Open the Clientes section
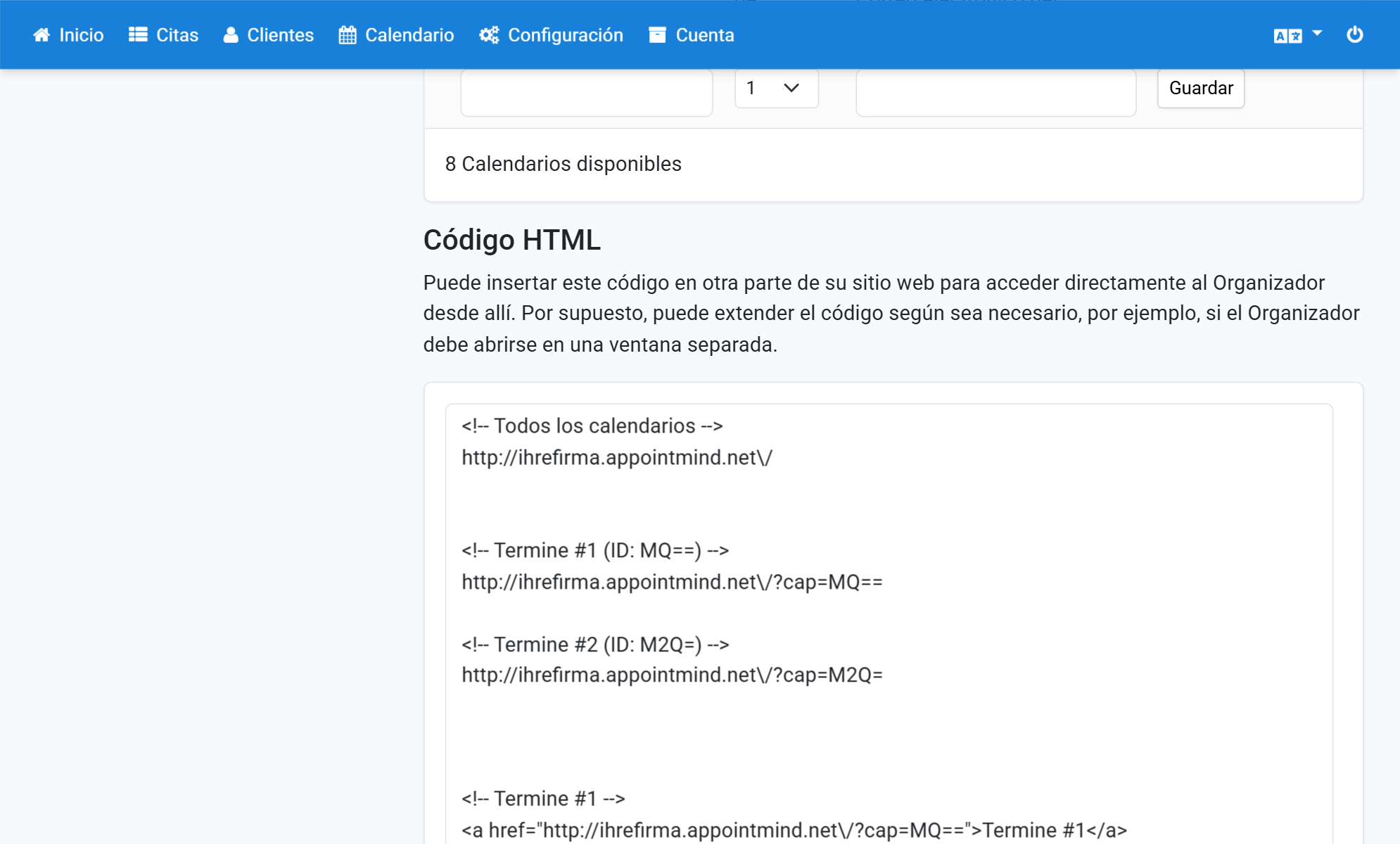1400x844 pixels. pos(269,34)
